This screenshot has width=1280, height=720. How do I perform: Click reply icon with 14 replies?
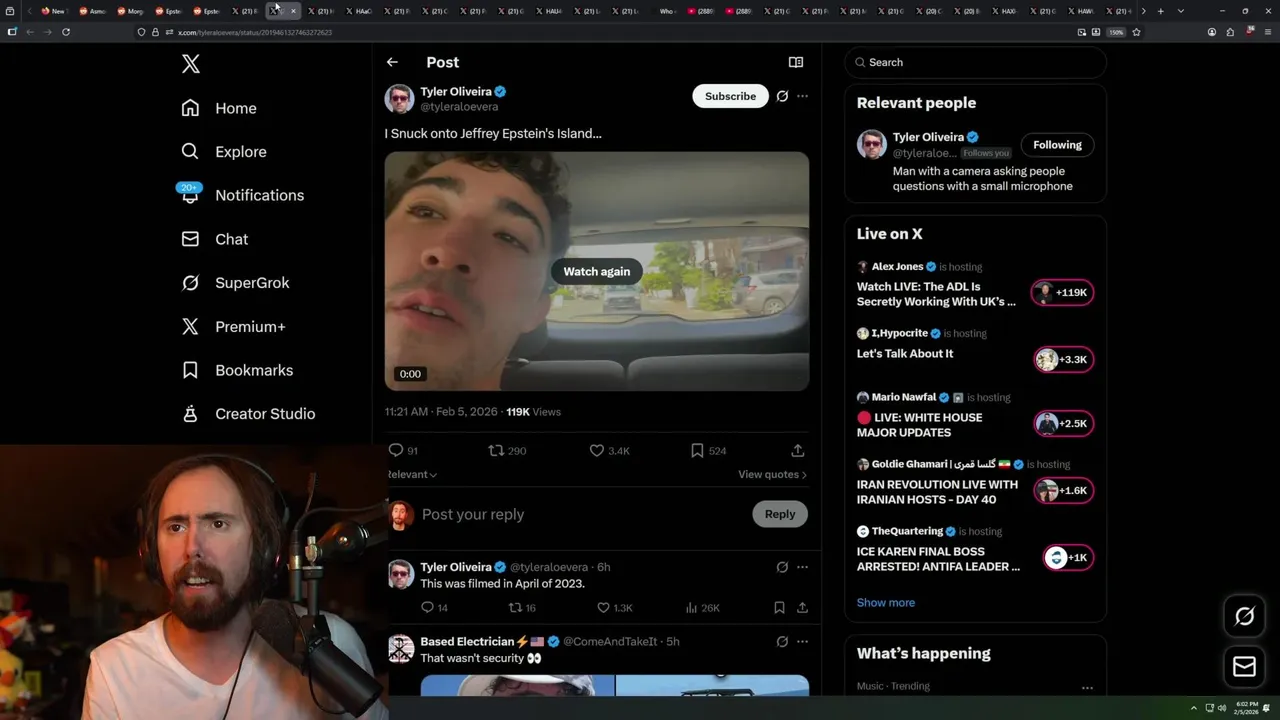tap(427, 607)
